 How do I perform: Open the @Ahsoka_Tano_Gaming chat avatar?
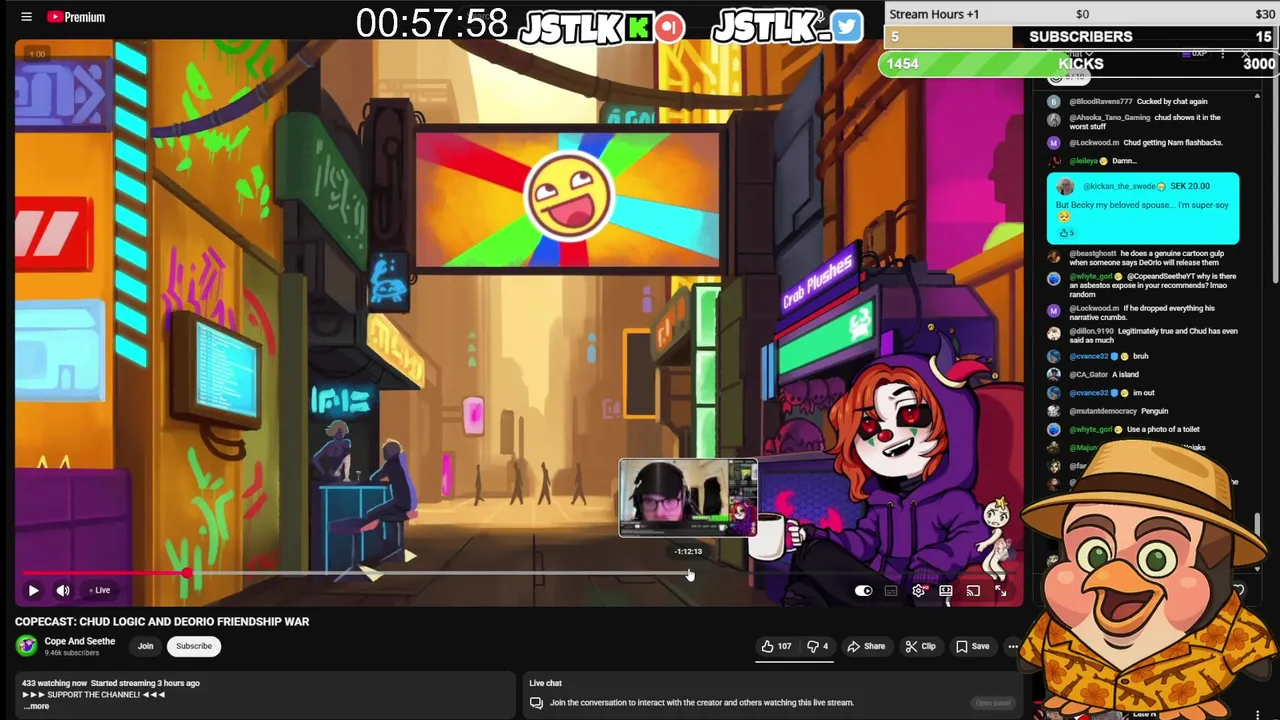point(1053,119)
